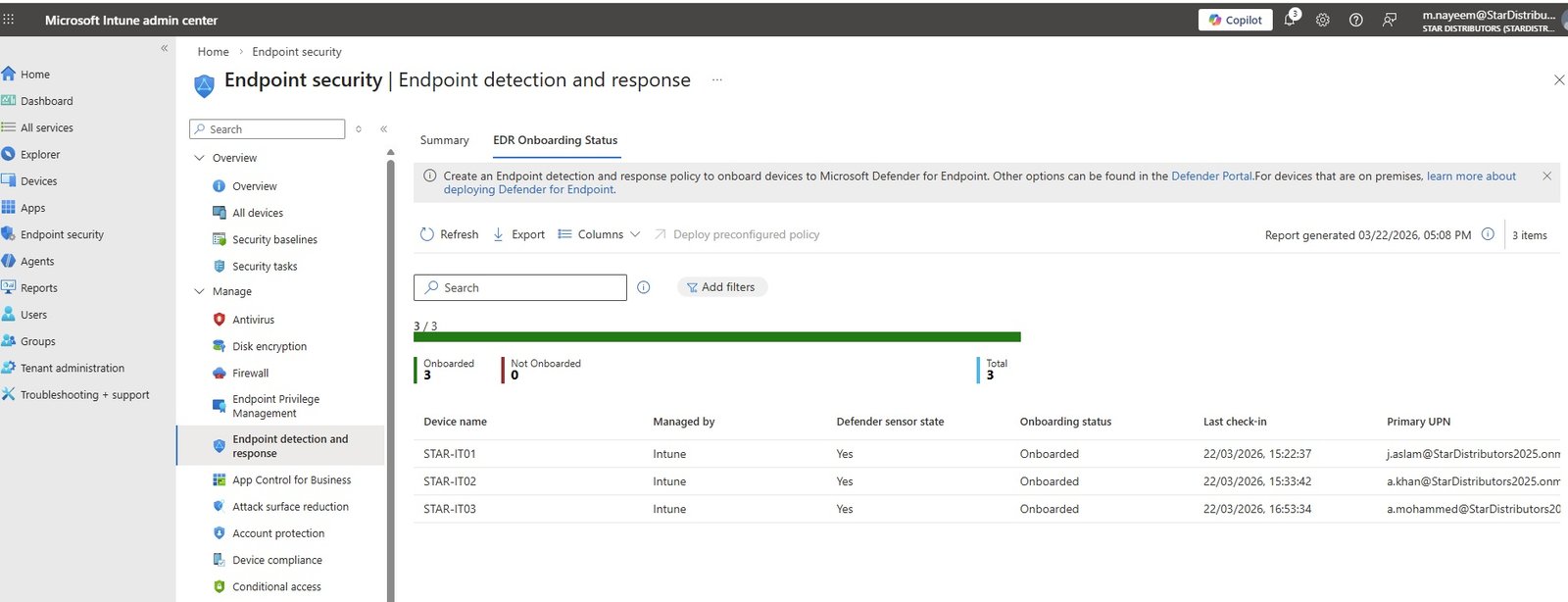Focus the blade menu Search box
Viewport: 1568px width, 602px height.
pos(268,129)
